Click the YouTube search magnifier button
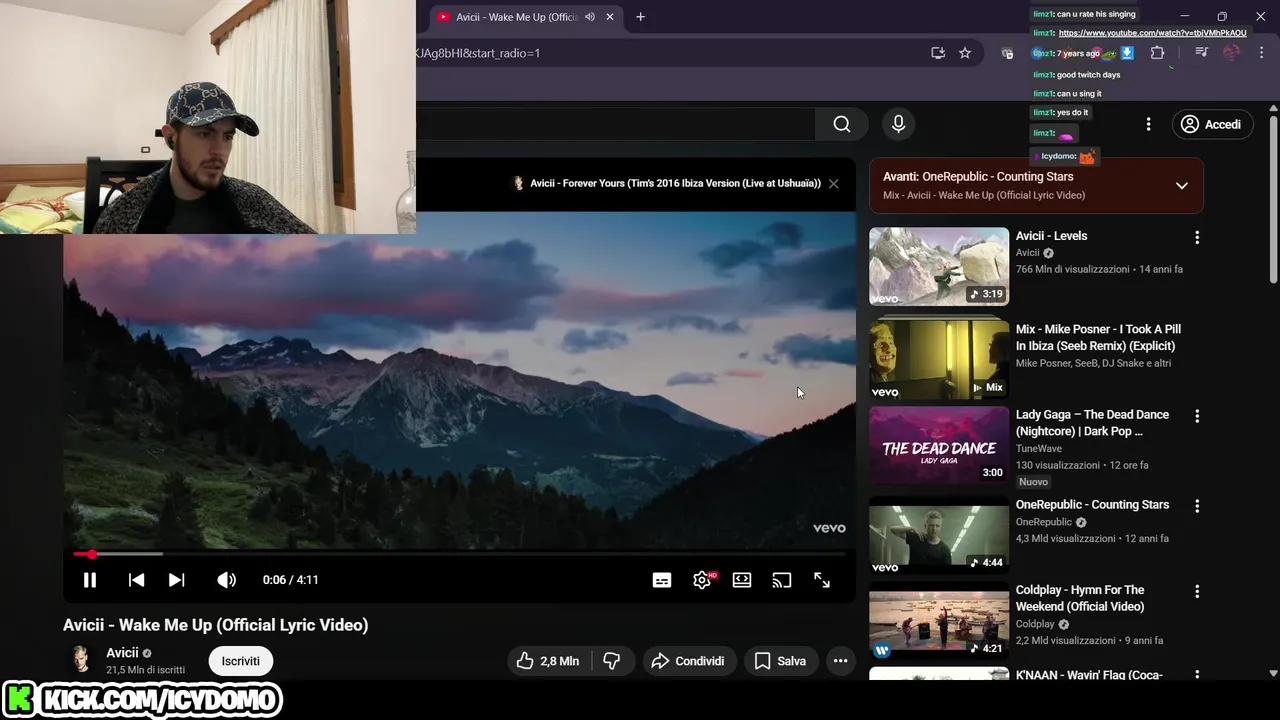 [842, 124]
